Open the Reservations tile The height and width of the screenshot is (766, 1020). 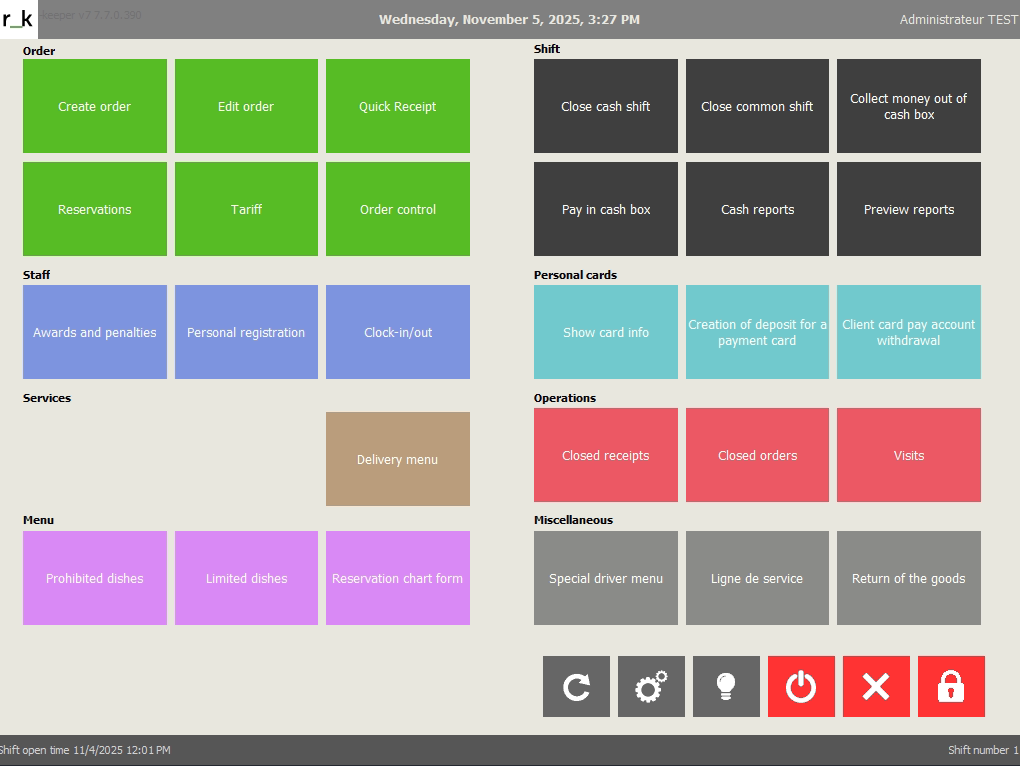point(95,209)
